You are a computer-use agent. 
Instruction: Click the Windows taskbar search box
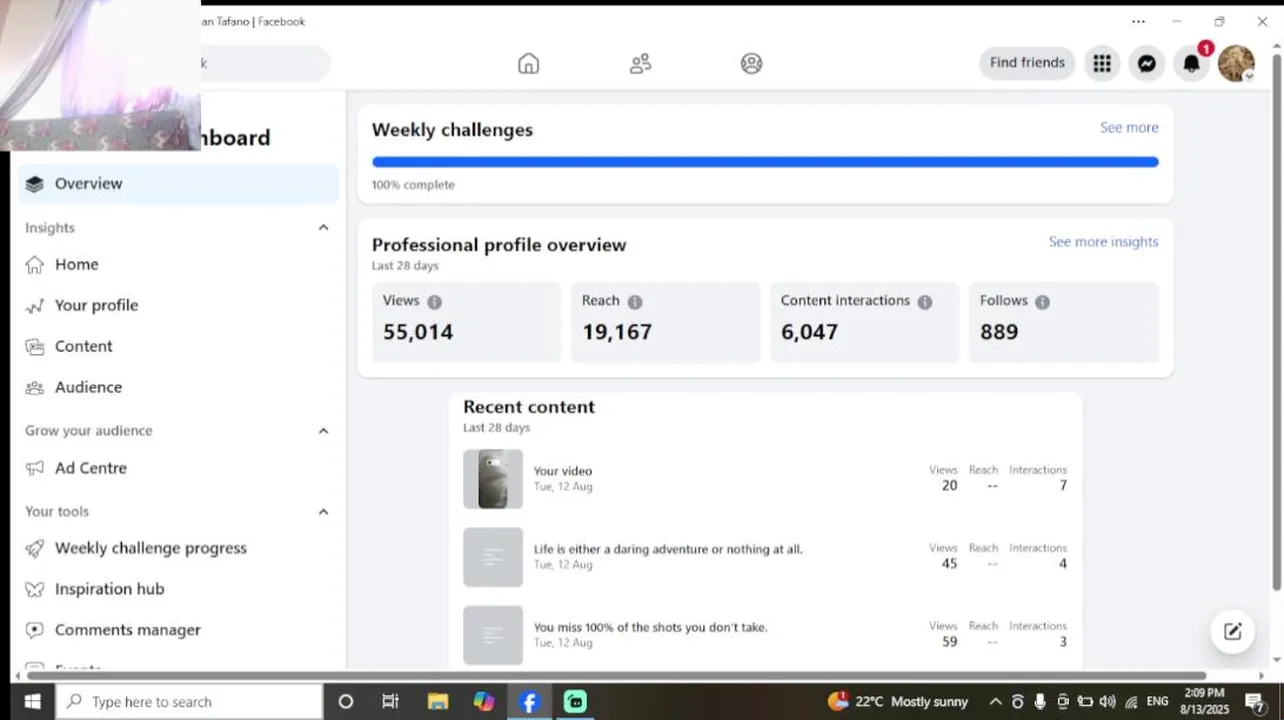coord(189,702)
